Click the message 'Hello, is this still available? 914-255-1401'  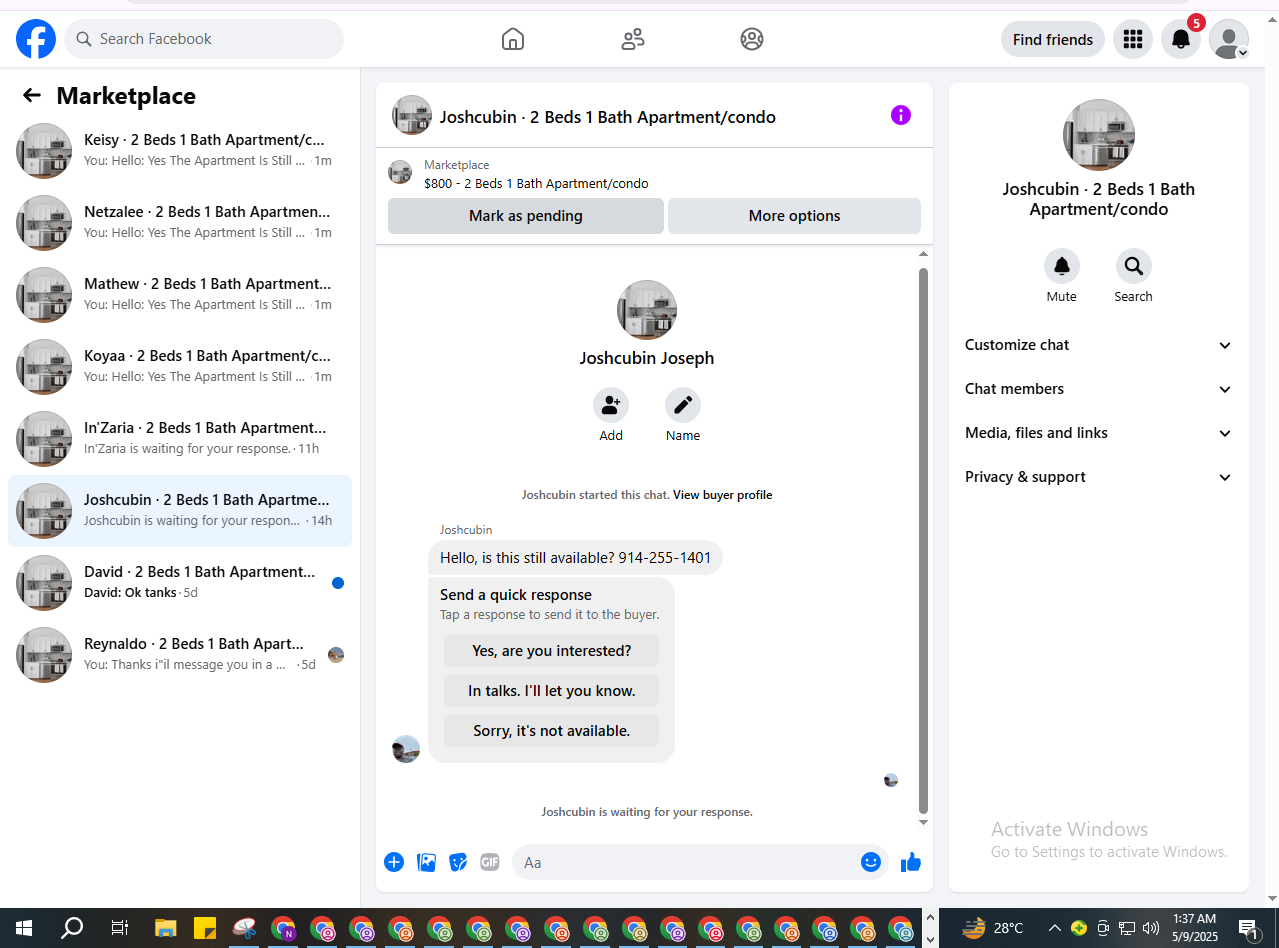pos(575,558)
